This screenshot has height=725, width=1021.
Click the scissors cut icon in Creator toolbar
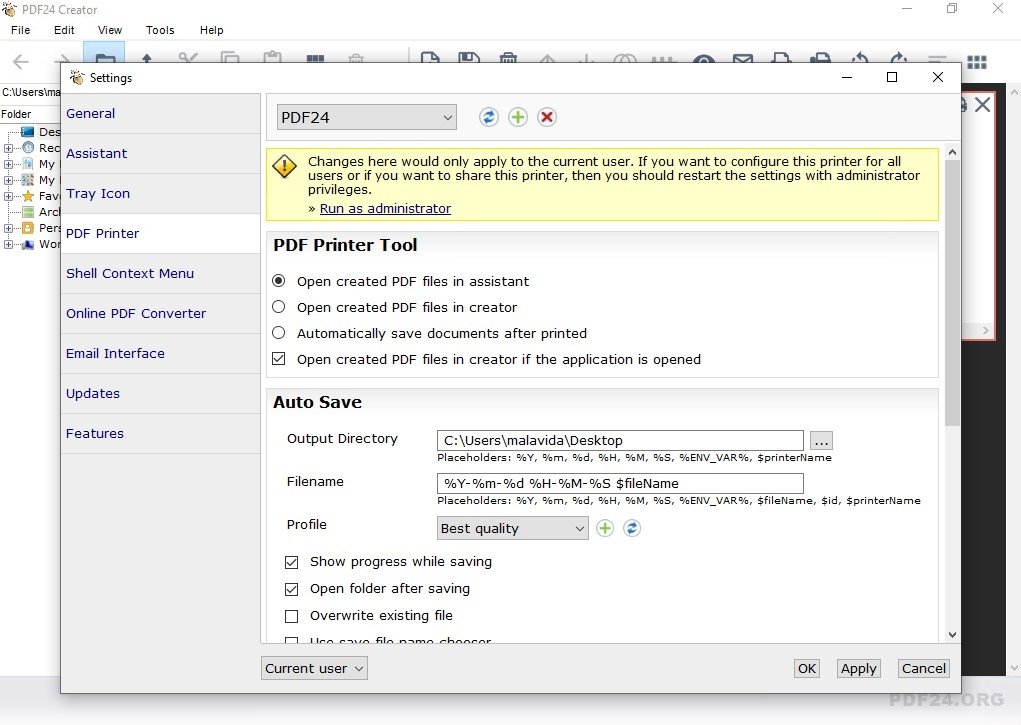(188, 57)
